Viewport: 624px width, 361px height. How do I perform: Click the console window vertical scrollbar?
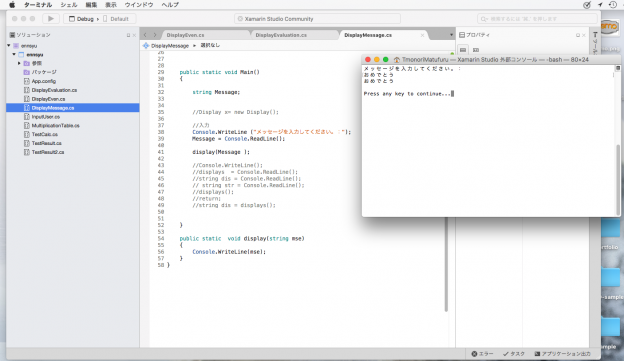pyautogui.click(x=618, y=179)
